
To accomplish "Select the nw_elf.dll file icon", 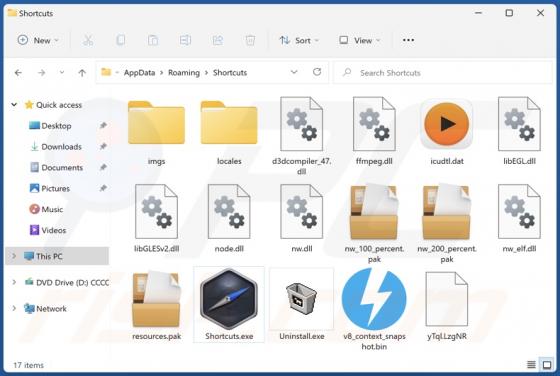I will click(x=519, y=211).
